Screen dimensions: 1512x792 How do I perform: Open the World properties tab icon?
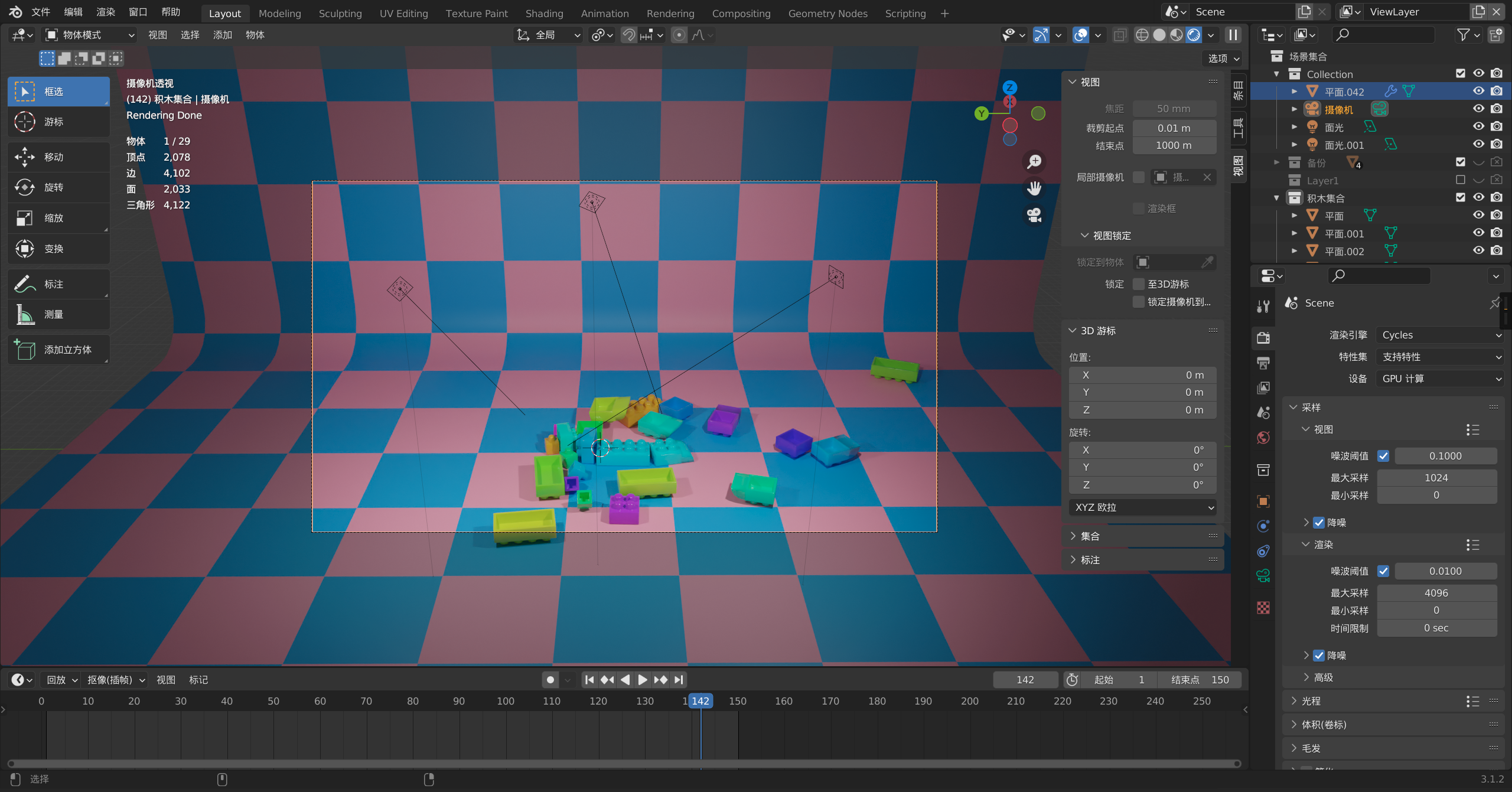[1263, 437]
